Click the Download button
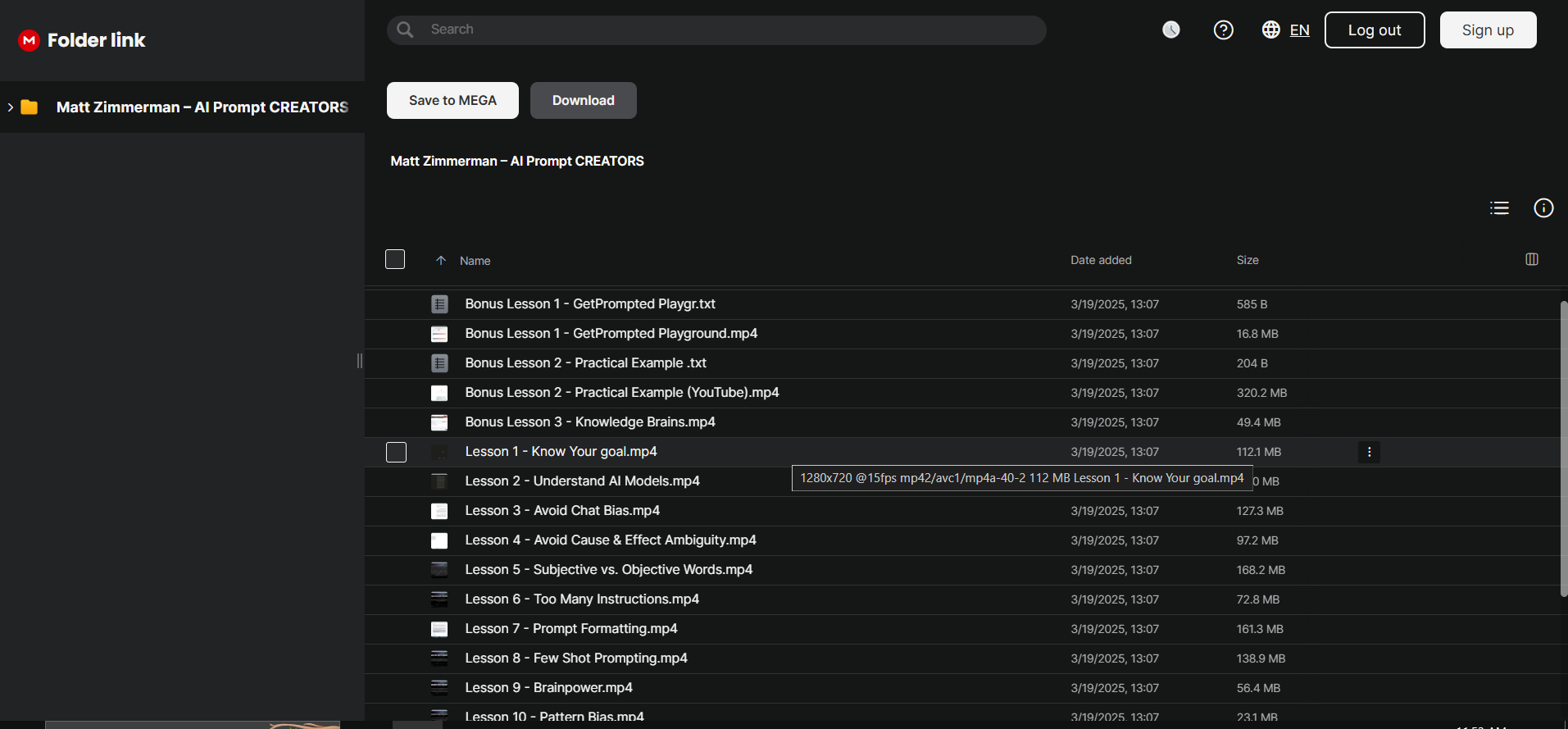 coord(583,100)
